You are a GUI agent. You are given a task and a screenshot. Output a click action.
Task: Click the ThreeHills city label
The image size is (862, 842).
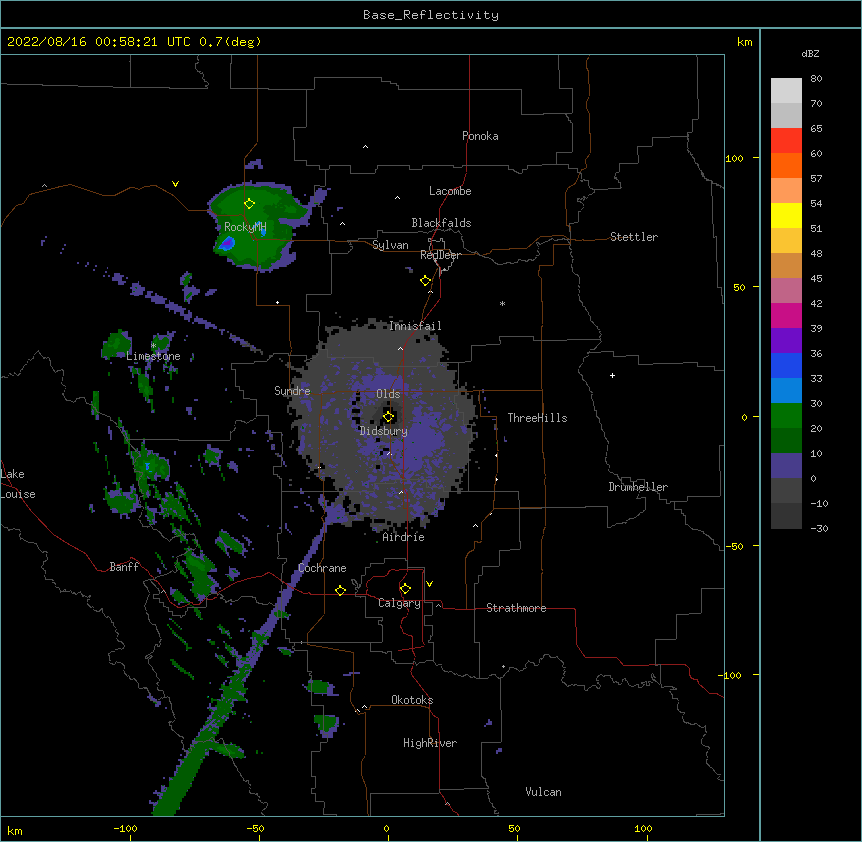click(x=537, y=418)
